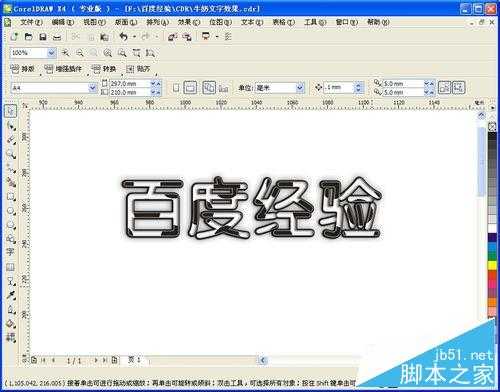The image size is (500, 392).
Task: Select the Freehand drawing tool
Action: point(11,168)
